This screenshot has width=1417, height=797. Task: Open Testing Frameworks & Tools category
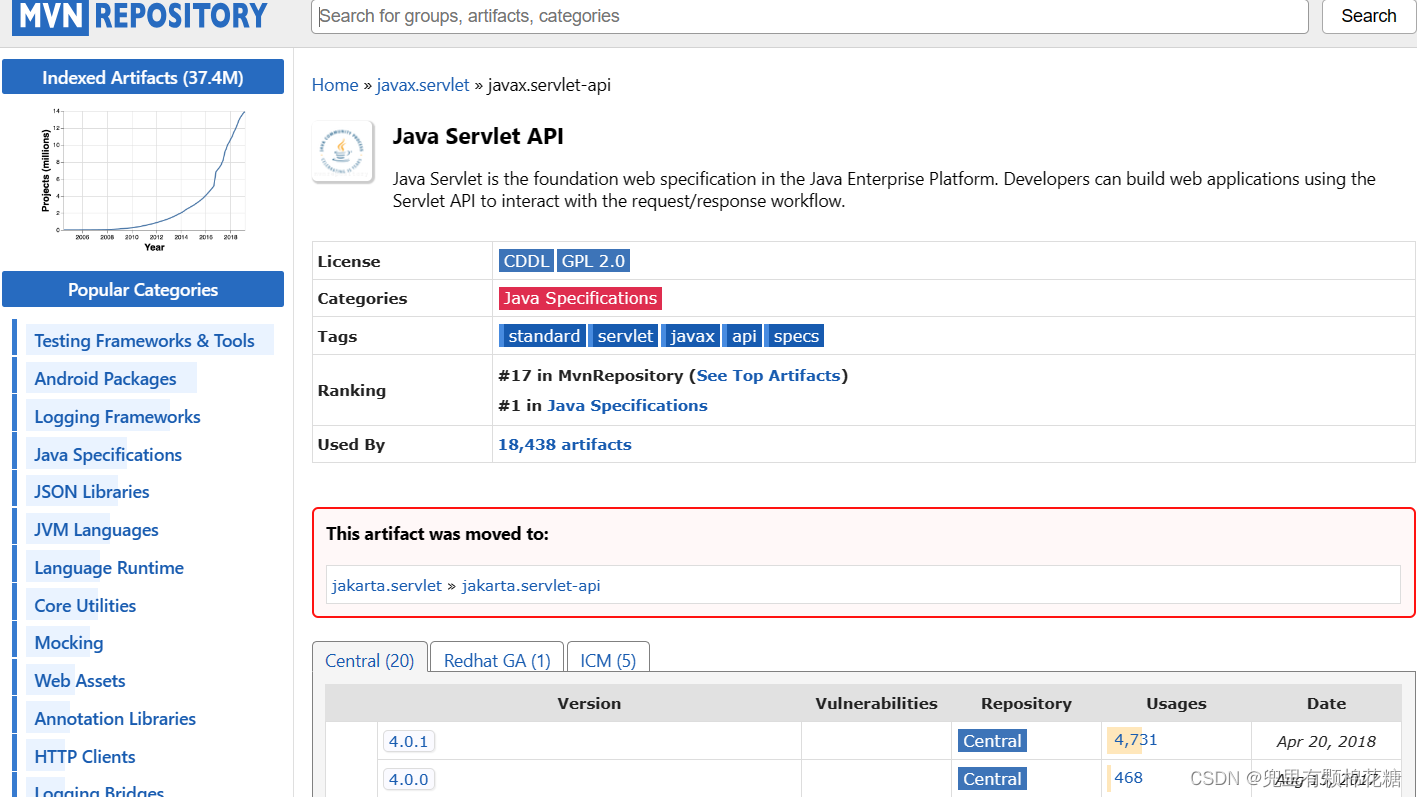(x=144, y=341)
